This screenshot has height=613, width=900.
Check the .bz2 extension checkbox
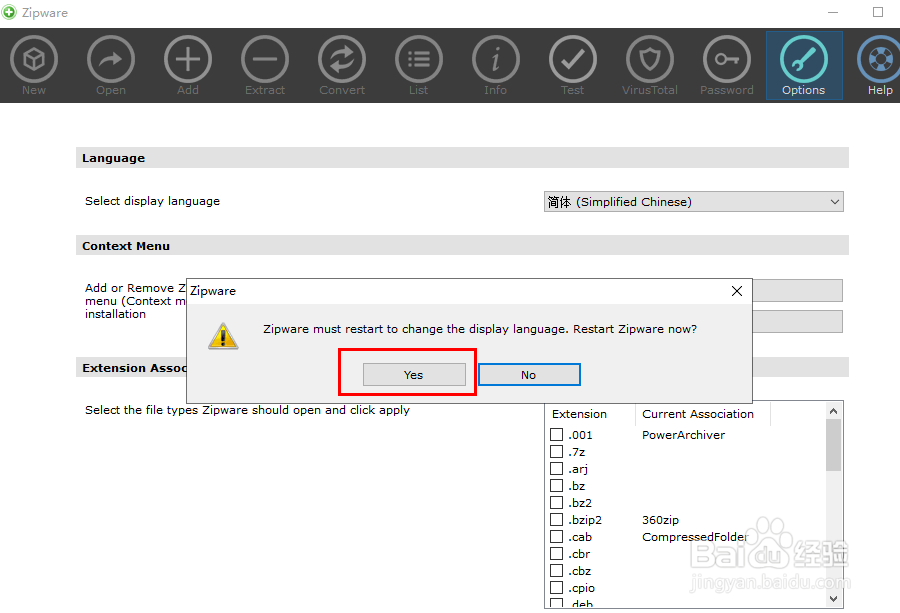[556, 502]
